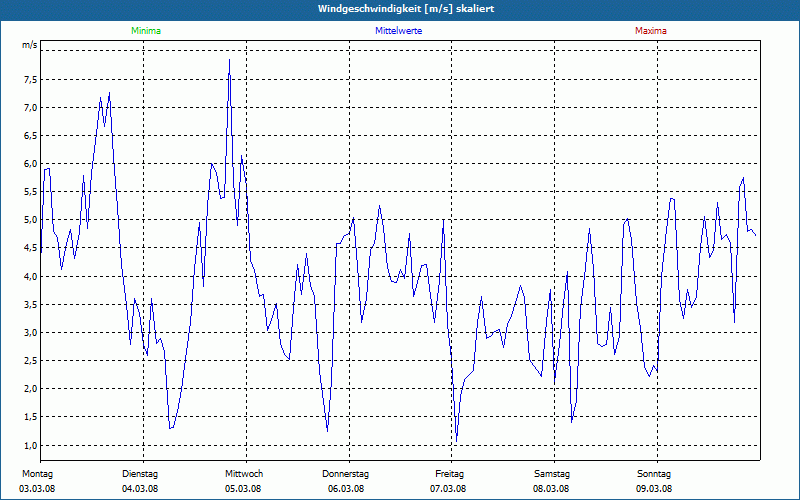Click the blue Mittelwerte legend label
This screenshot has width=800, height=500.
(398, 31)
